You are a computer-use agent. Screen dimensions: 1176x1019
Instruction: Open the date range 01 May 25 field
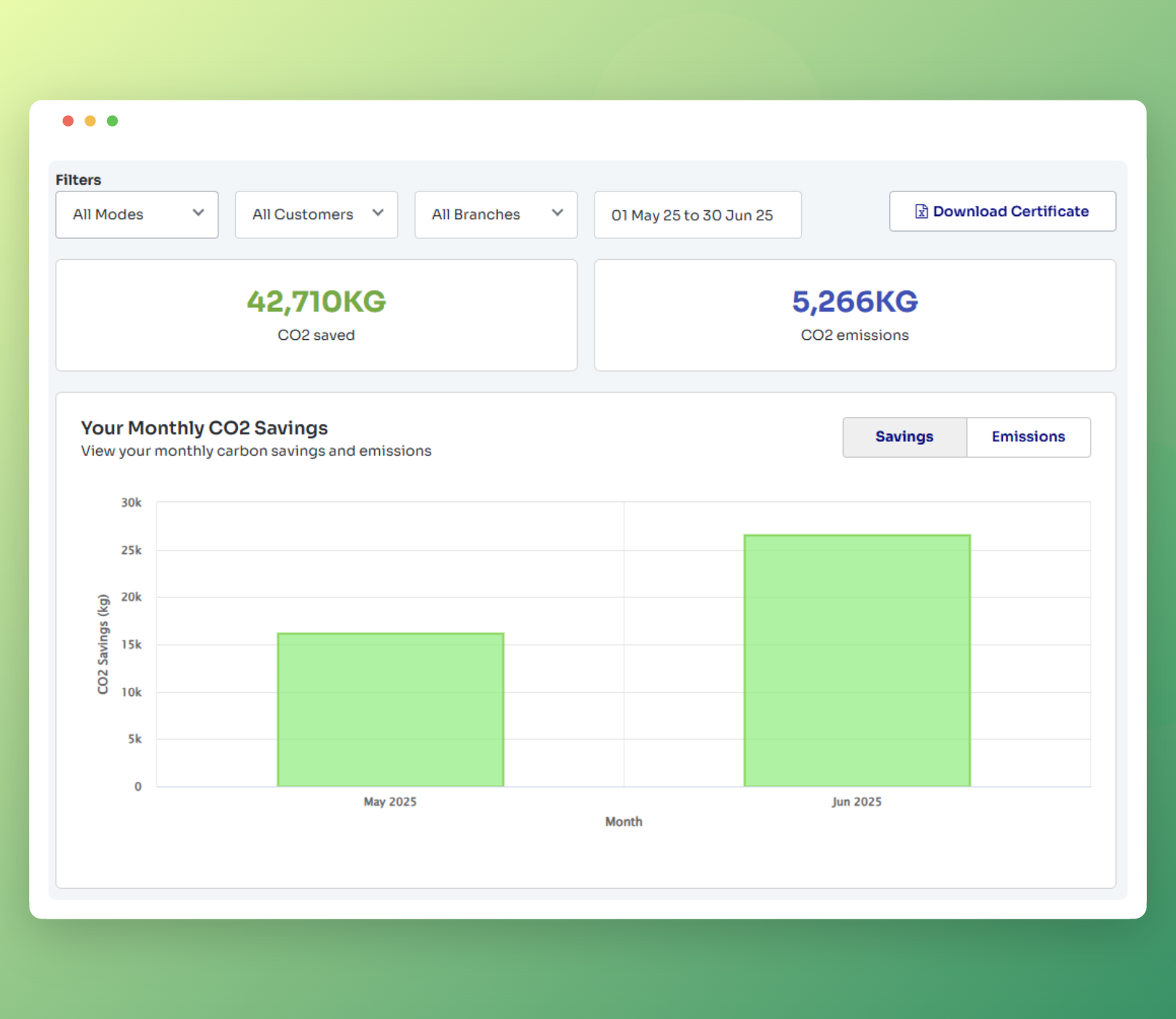698,215
